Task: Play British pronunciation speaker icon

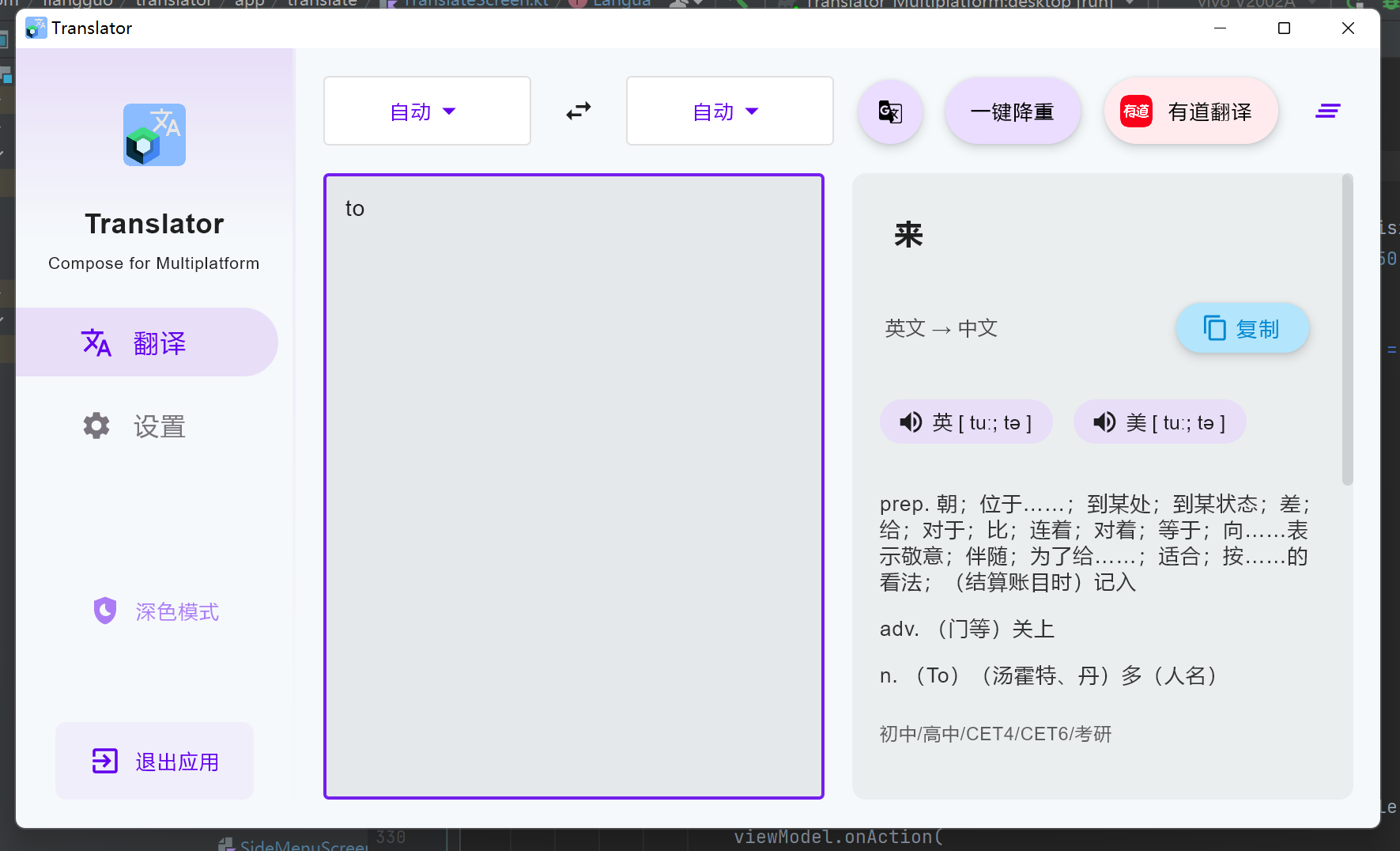Action: (911, 422)
